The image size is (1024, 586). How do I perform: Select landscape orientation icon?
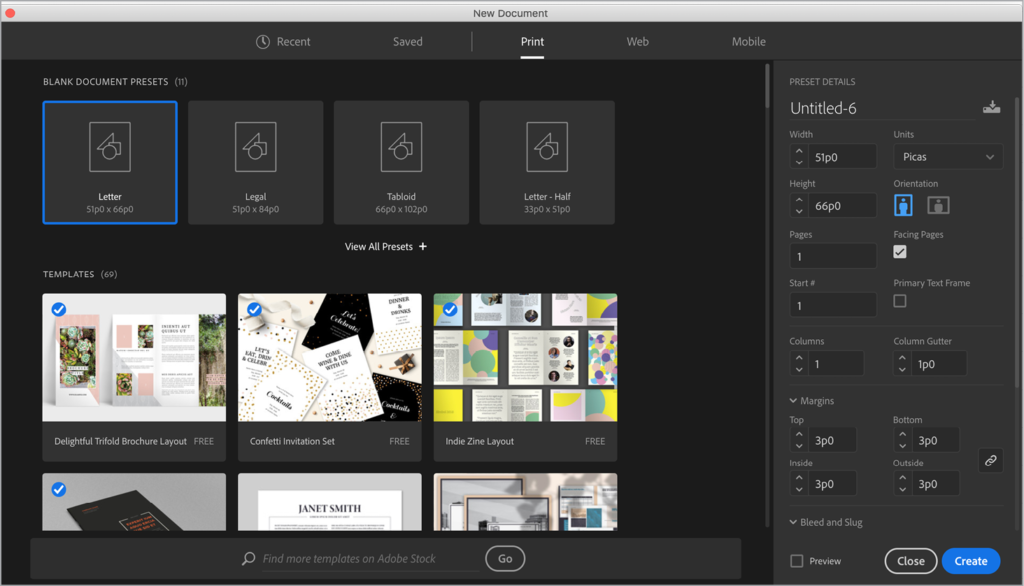click(x=938, y=205)
